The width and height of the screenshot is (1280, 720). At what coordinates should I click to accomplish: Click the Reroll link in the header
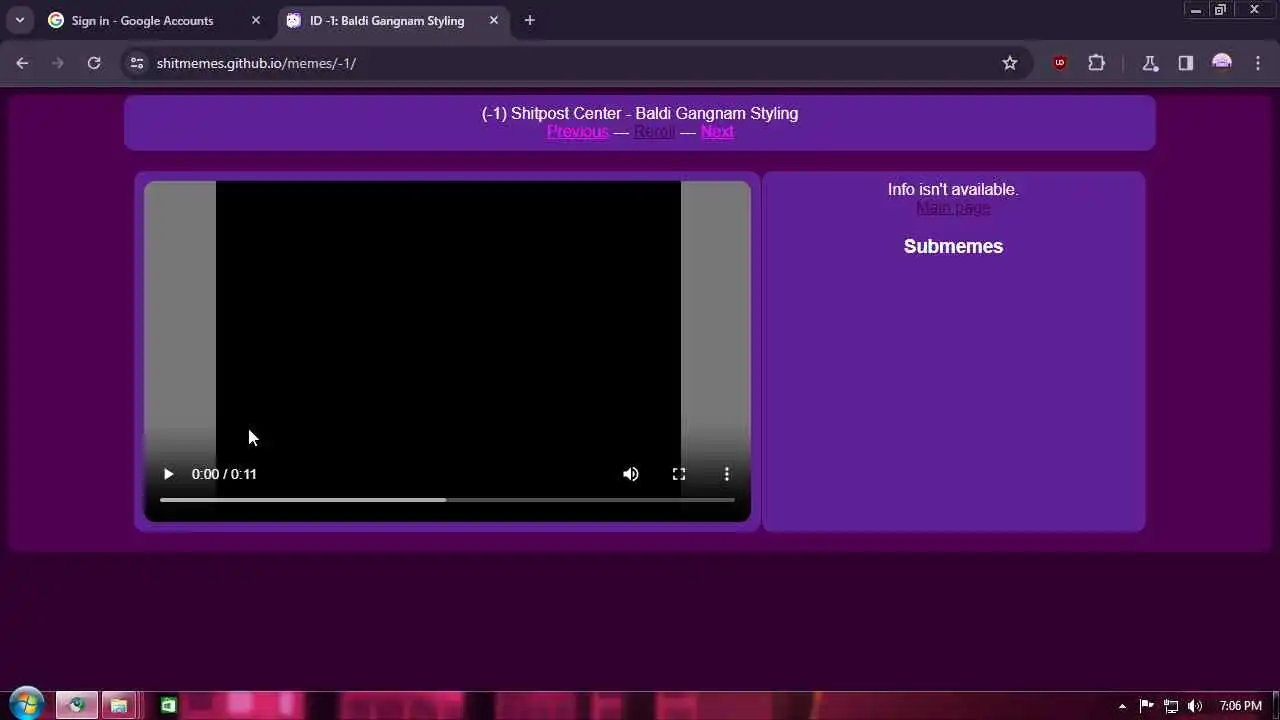pos(654,132)
